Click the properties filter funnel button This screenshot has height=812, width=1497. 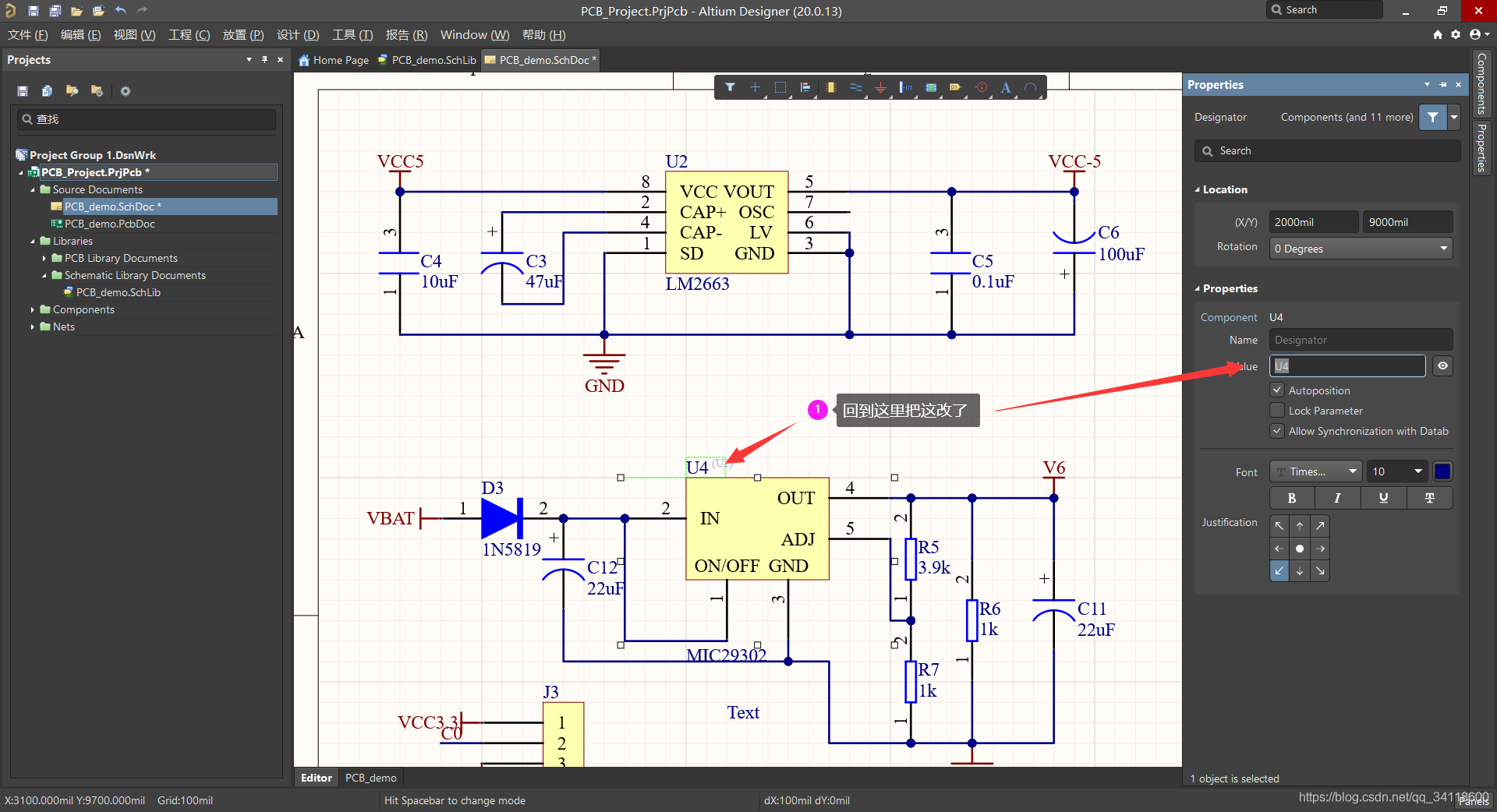click(1433, 117)
